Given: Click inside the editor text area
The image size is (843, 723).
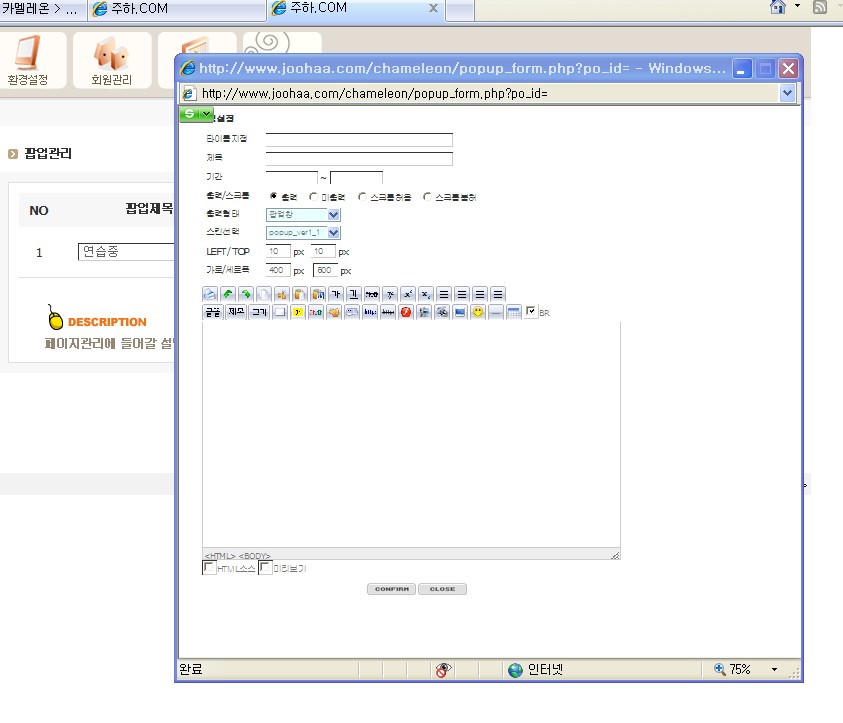Looking at the screenshot, I should pyautogui.click(x=411, y=434).
